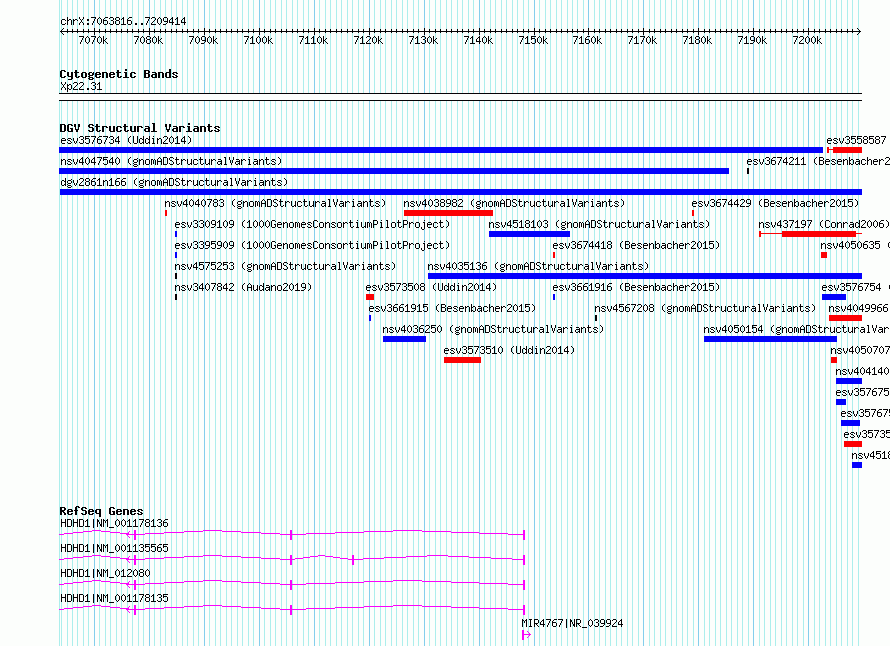This screenshot has width=890, height=646.
Task: Click esv3395909 variant label
Action: [312, 245]
